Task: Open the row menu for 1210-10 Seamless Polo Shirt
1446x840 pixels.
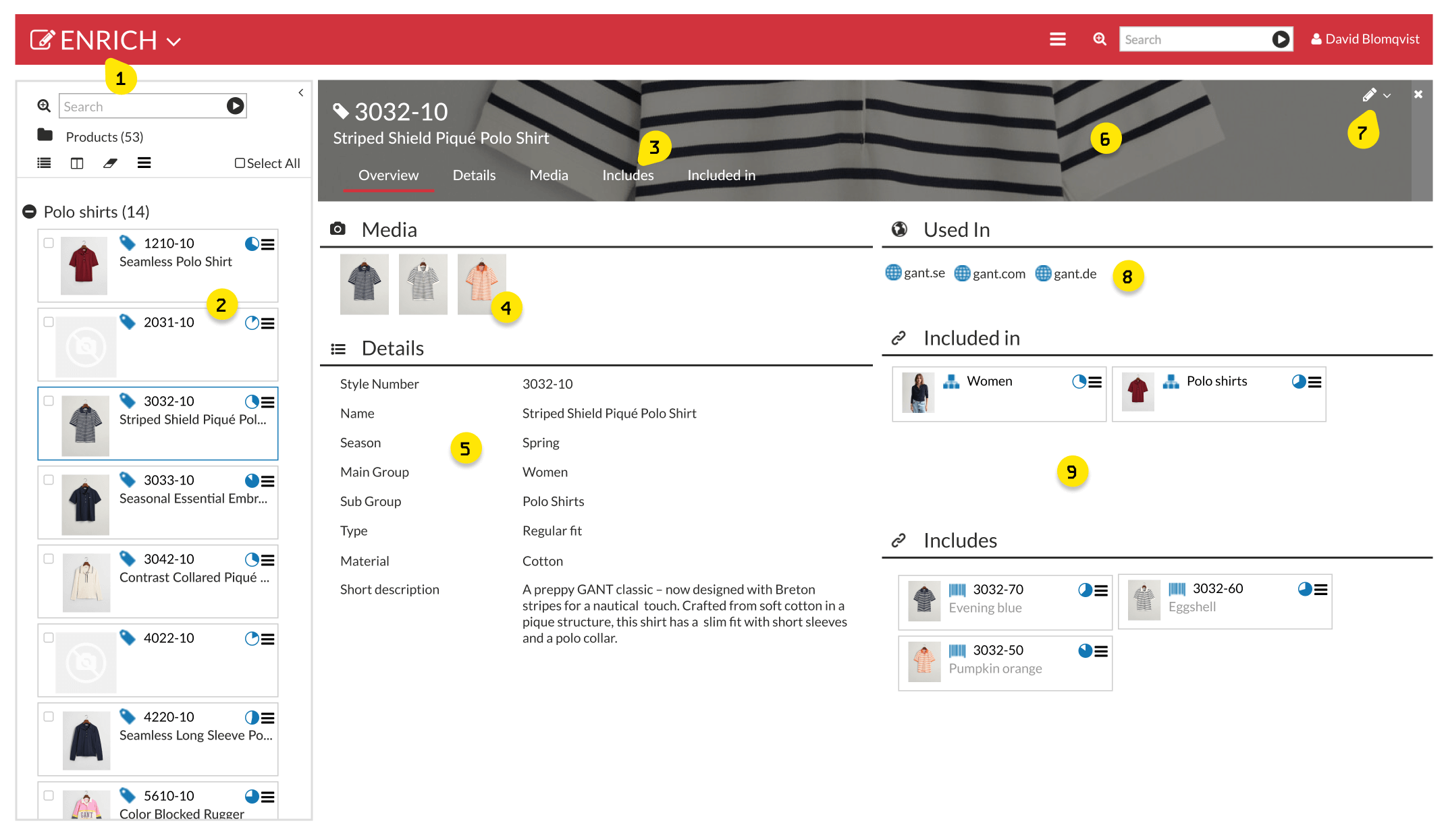Action: coord(268,244)
